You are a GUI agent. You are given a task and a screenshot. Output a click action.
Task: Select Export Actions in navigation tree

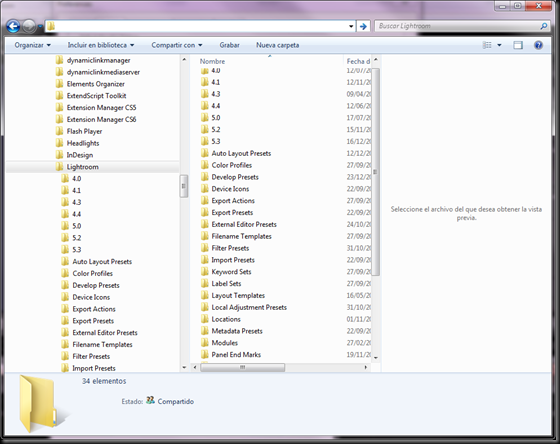[x=94, y=309]
